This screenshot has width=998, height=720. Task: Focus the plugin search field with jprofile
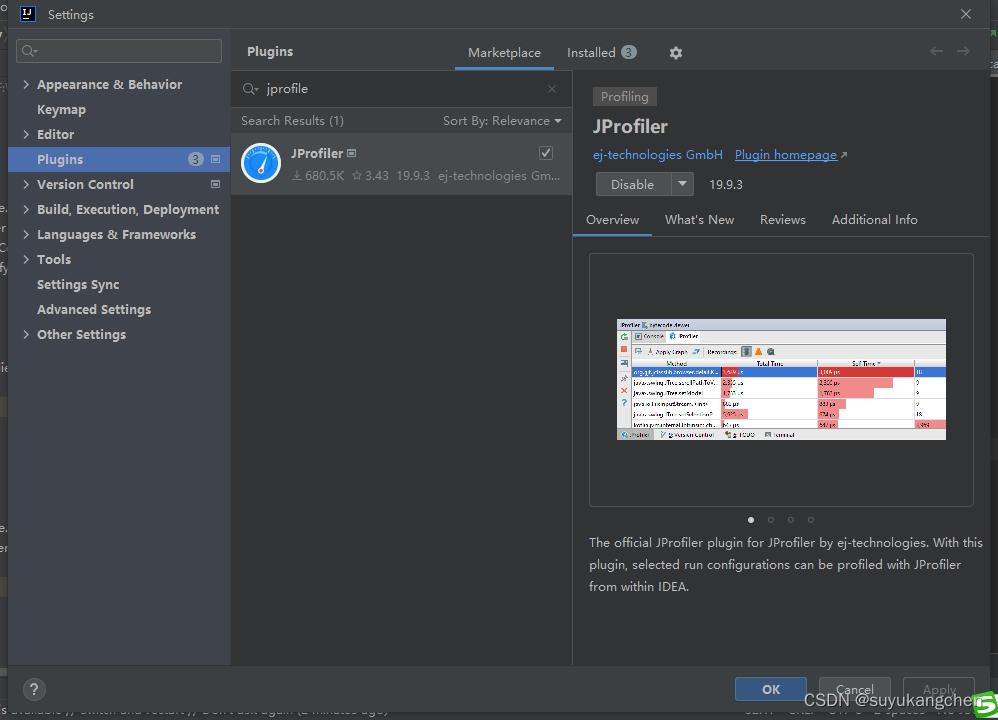[401, 89]
